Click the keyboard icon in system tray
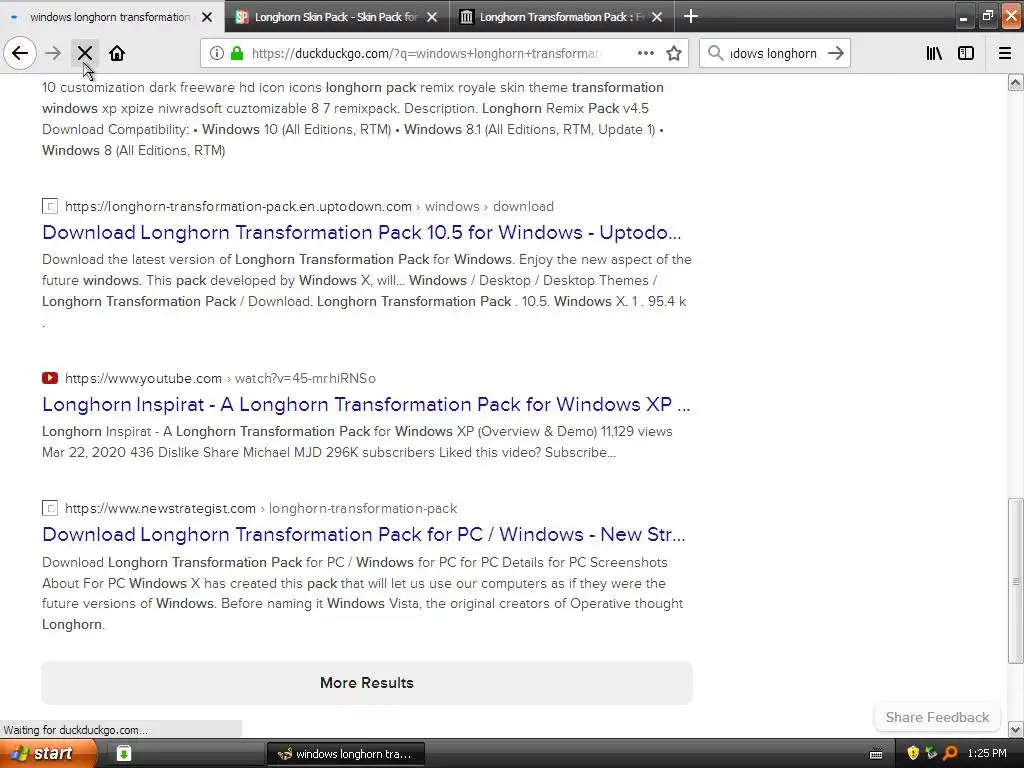1024x768 pixels. click(876, 754)
